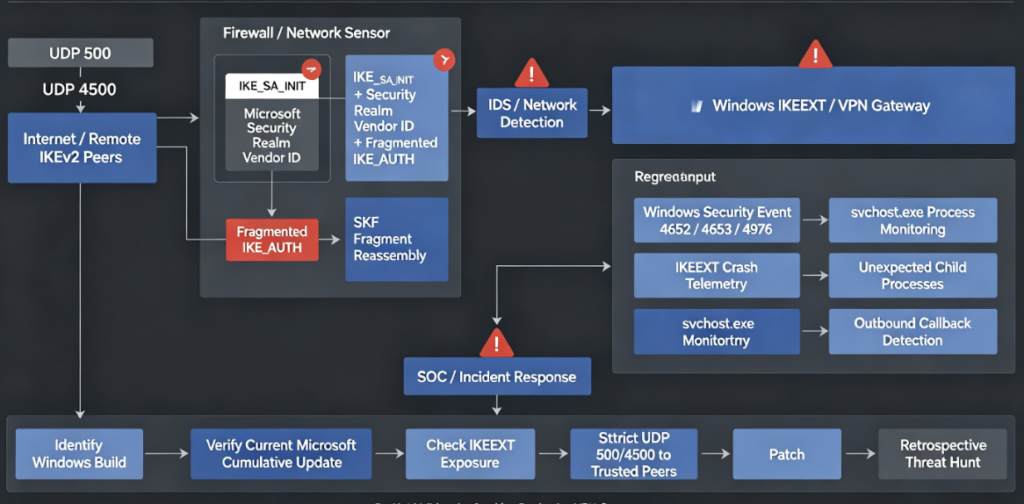The height and width of the screenshot is (504, 1024).
Task: Select the SOC / Incident Response node
Action: pyautogui.click(x=497, y=377)
